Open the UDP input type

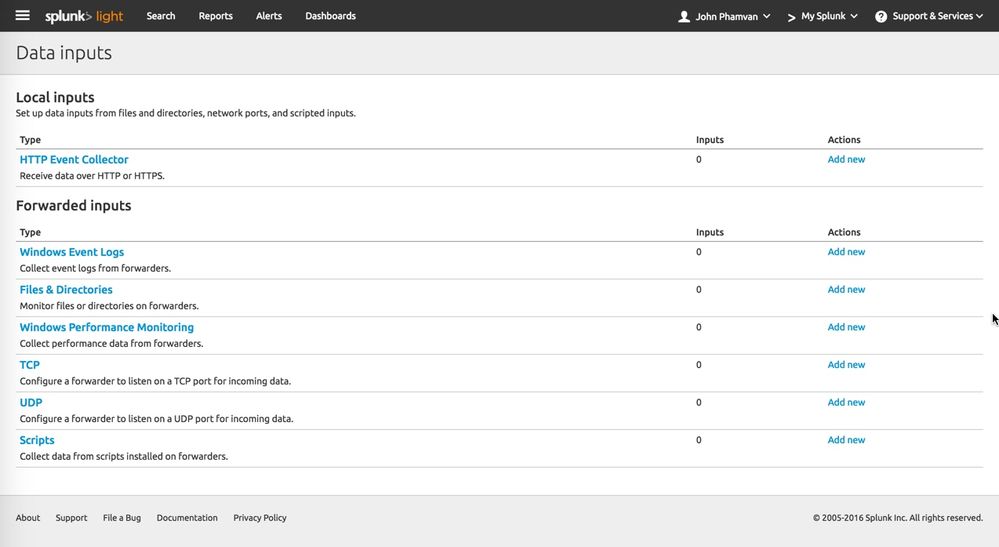pos(31,402)
